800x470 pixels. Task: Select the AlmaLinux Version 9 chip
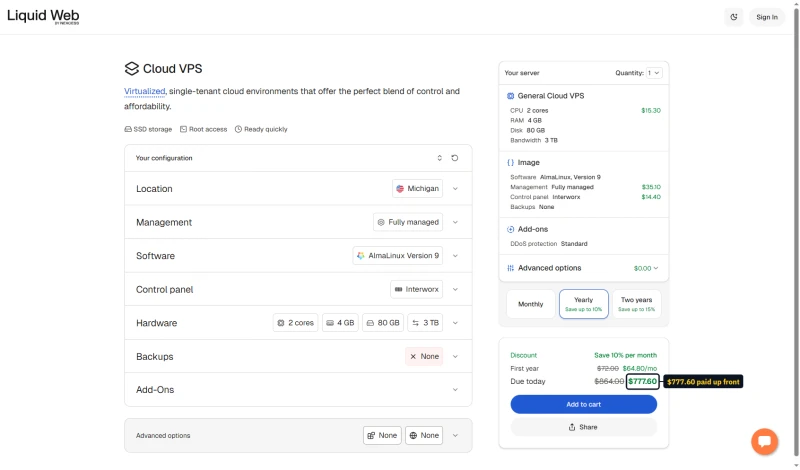point(398,256)
